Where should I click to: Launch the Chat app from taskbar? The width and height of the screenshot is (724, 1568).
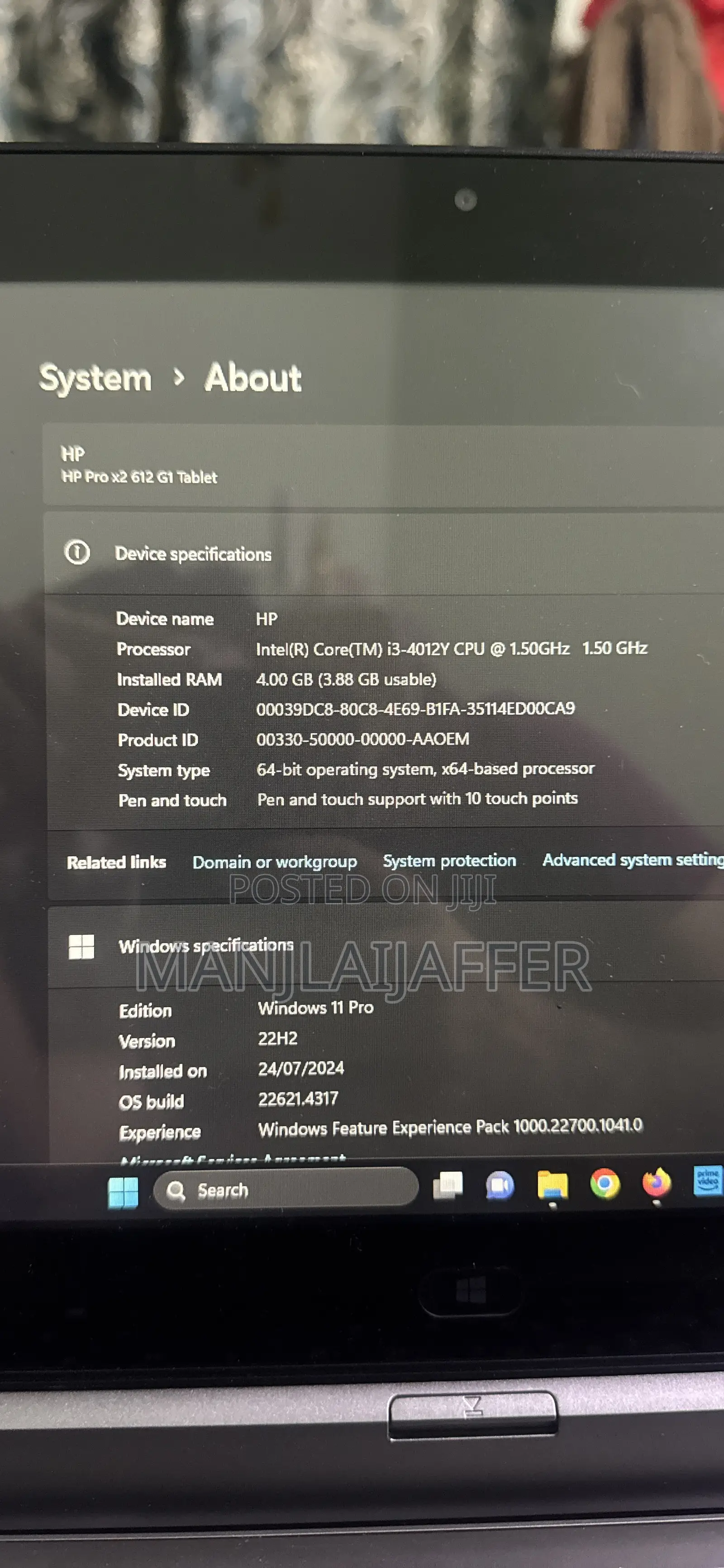click(500, 1185)
